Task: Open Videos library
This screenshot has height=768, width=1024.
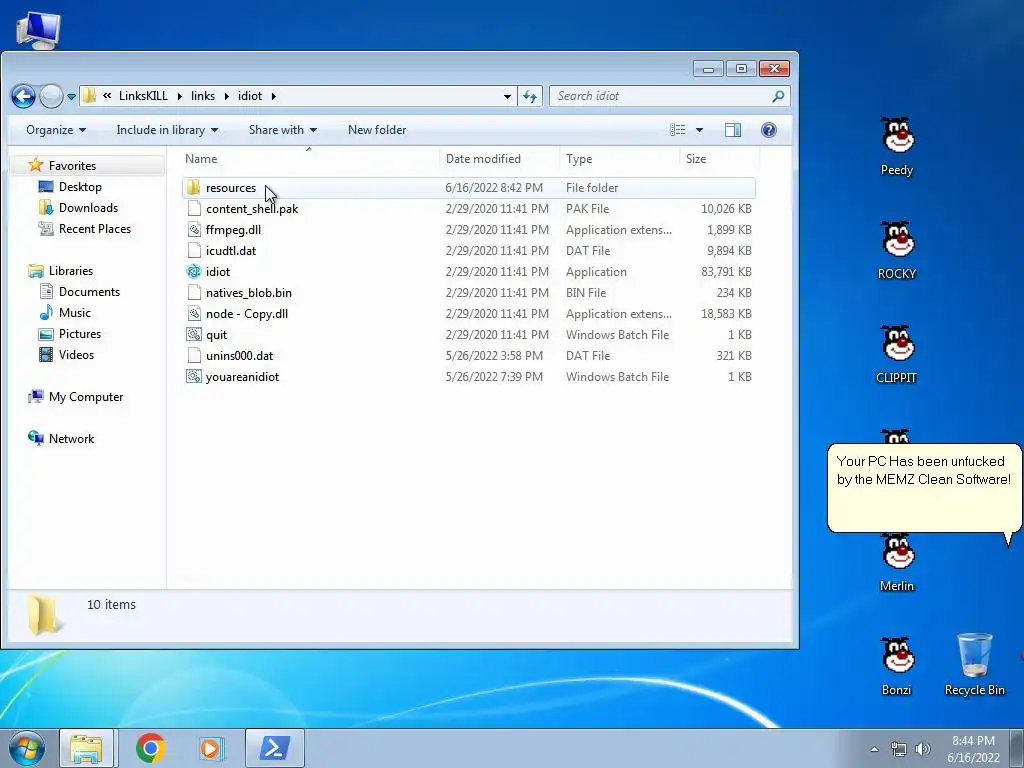Action: [x=76, y=355]
